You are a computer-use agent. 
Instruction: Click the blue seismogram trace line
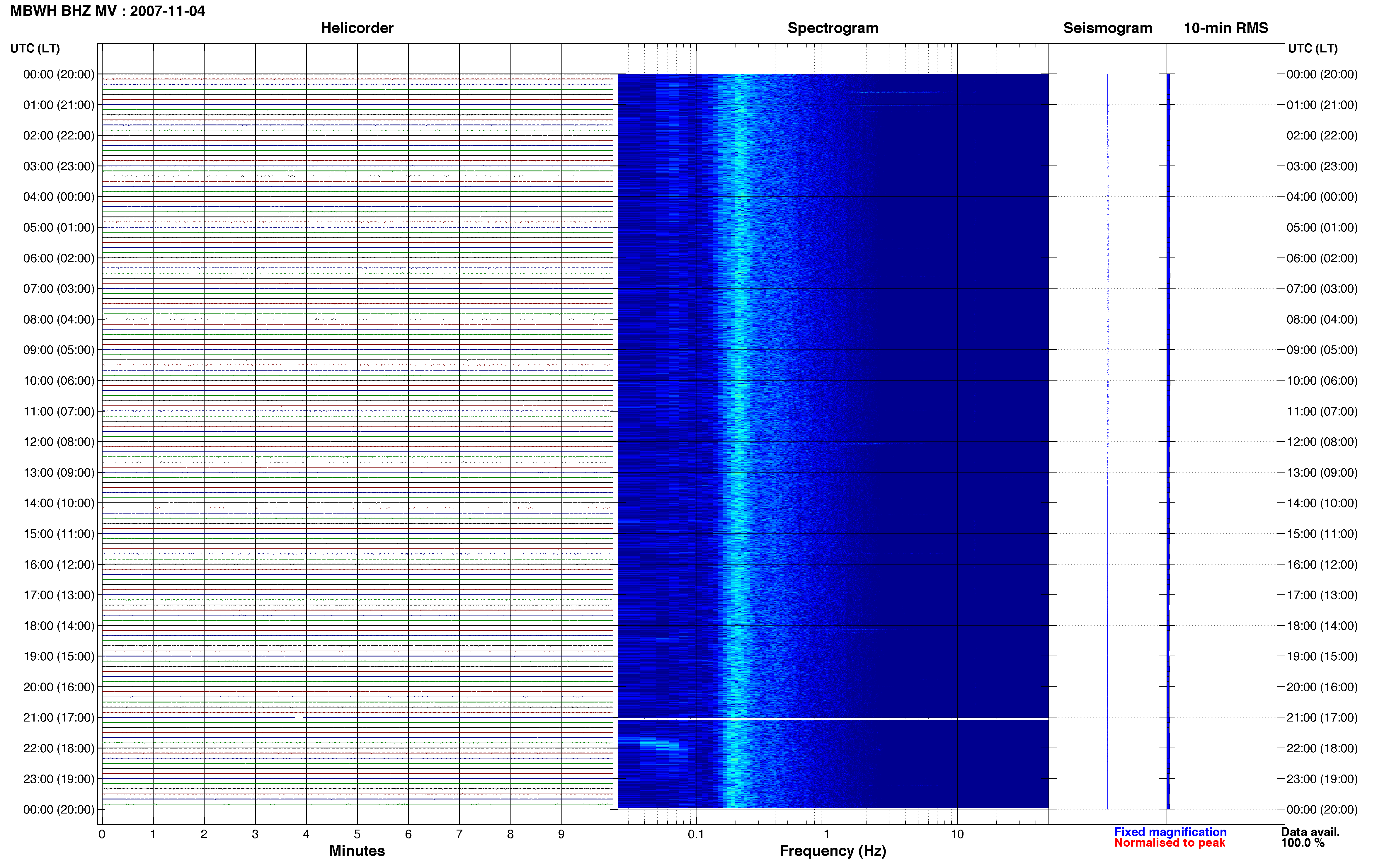point(1108,441)
